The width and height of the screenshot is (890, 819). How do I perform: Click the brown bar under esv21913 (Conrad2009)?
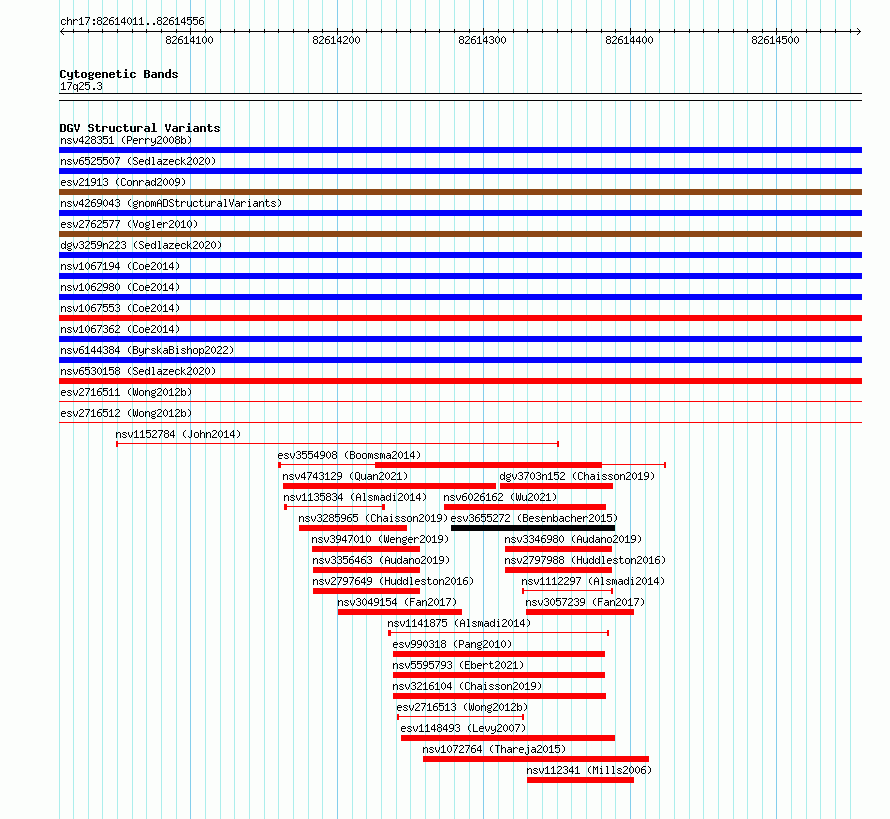tap(460, 192)
